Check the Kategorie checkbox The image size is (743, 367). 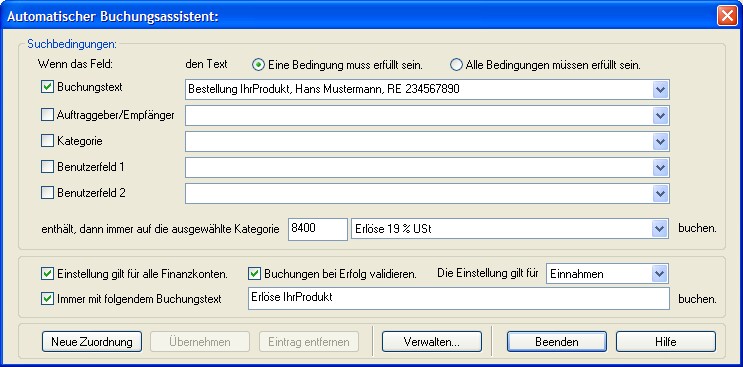[47, 141]
